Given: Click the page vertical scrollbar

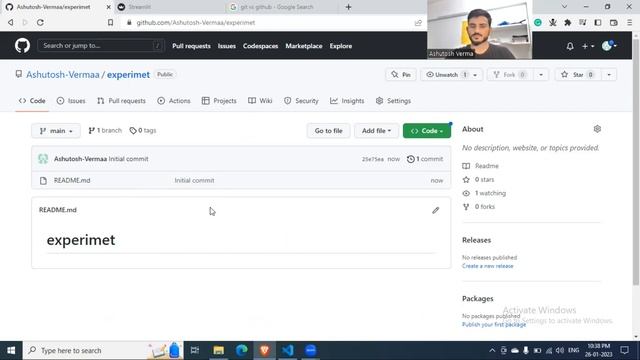Looking at the screenshot, I should click(636, 162).
